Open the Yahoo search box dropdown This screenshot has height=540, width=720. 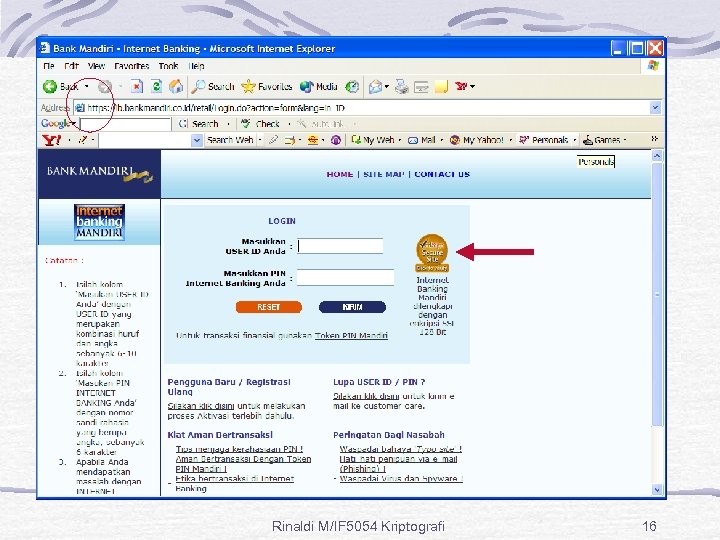(x=197, y=140)
